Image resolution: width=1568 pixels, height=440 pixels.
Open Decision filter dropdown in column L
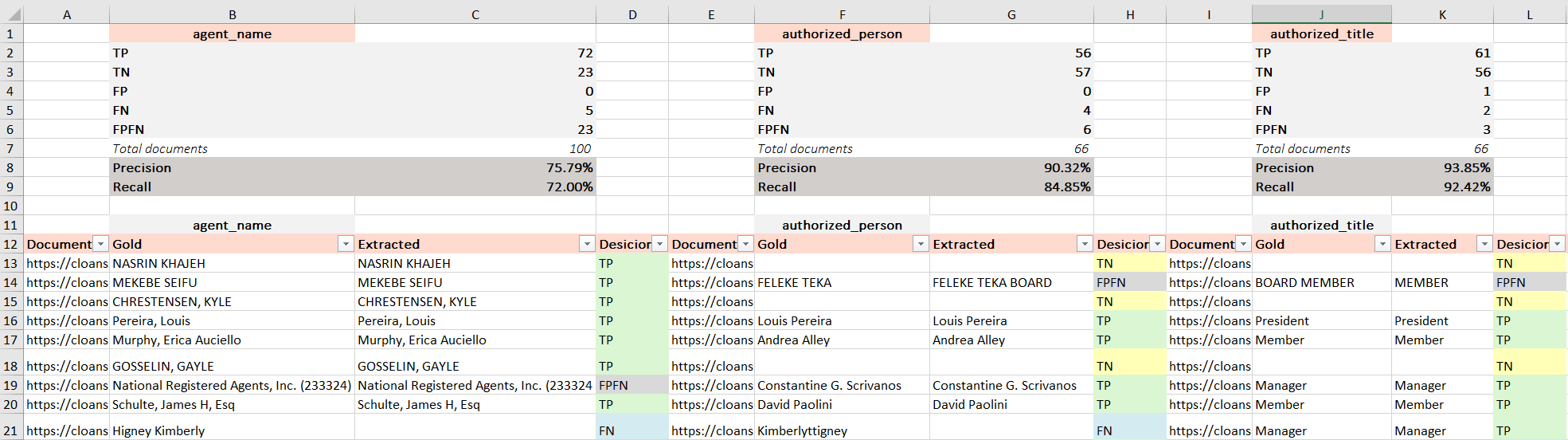tap(1558, 244)
